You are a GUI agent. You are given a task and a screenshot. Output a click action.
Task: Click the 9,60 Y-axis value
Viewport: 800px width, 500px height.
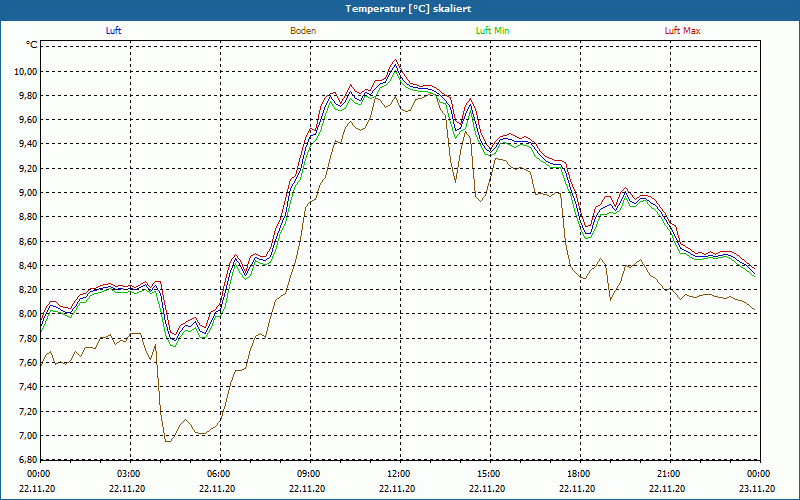pyautogui.click(x=29, y=120)
